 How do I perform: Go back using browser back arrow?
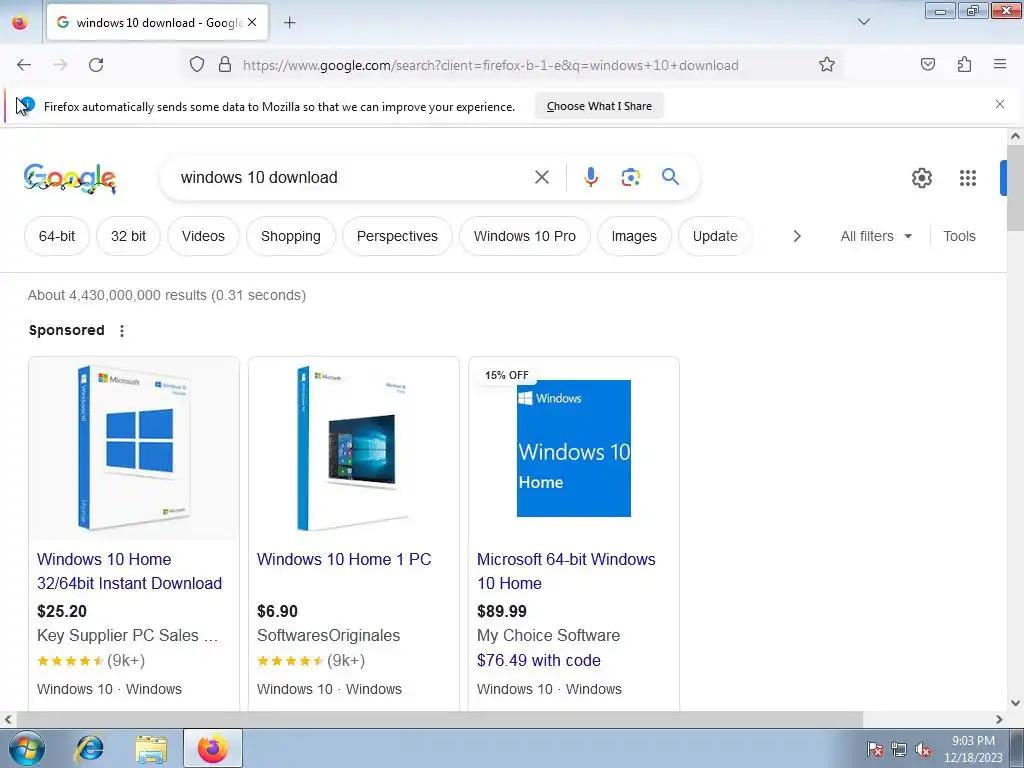pyautogui.click(x=24, y=65)
